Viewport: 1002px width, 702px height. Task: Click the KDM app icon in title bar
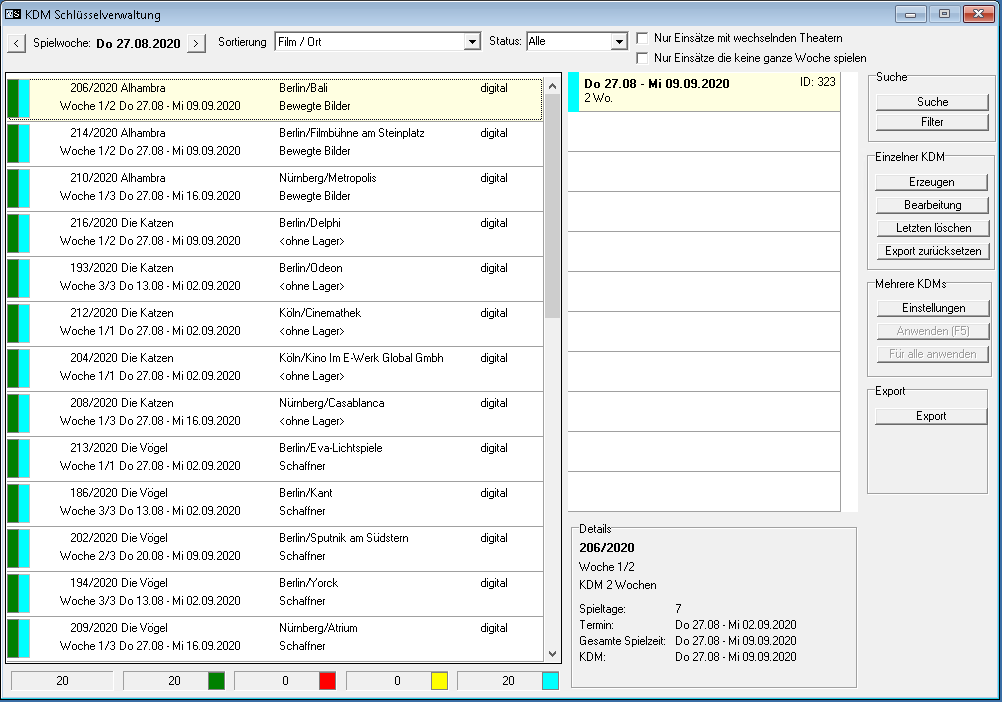(x=15, y=15)
